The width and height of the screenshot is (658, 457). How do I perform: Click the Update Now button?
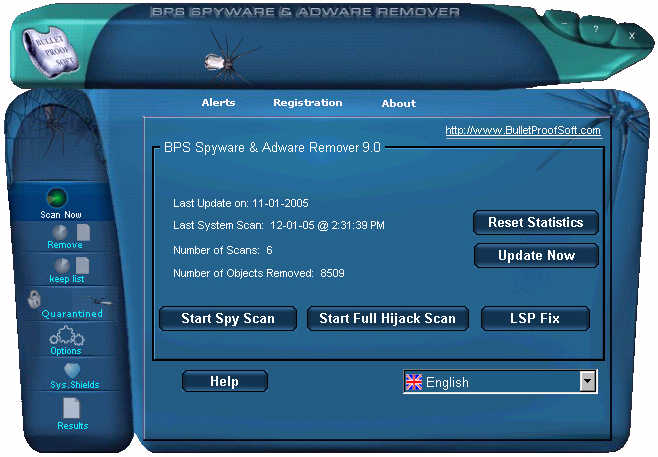(x=536, y=256)
